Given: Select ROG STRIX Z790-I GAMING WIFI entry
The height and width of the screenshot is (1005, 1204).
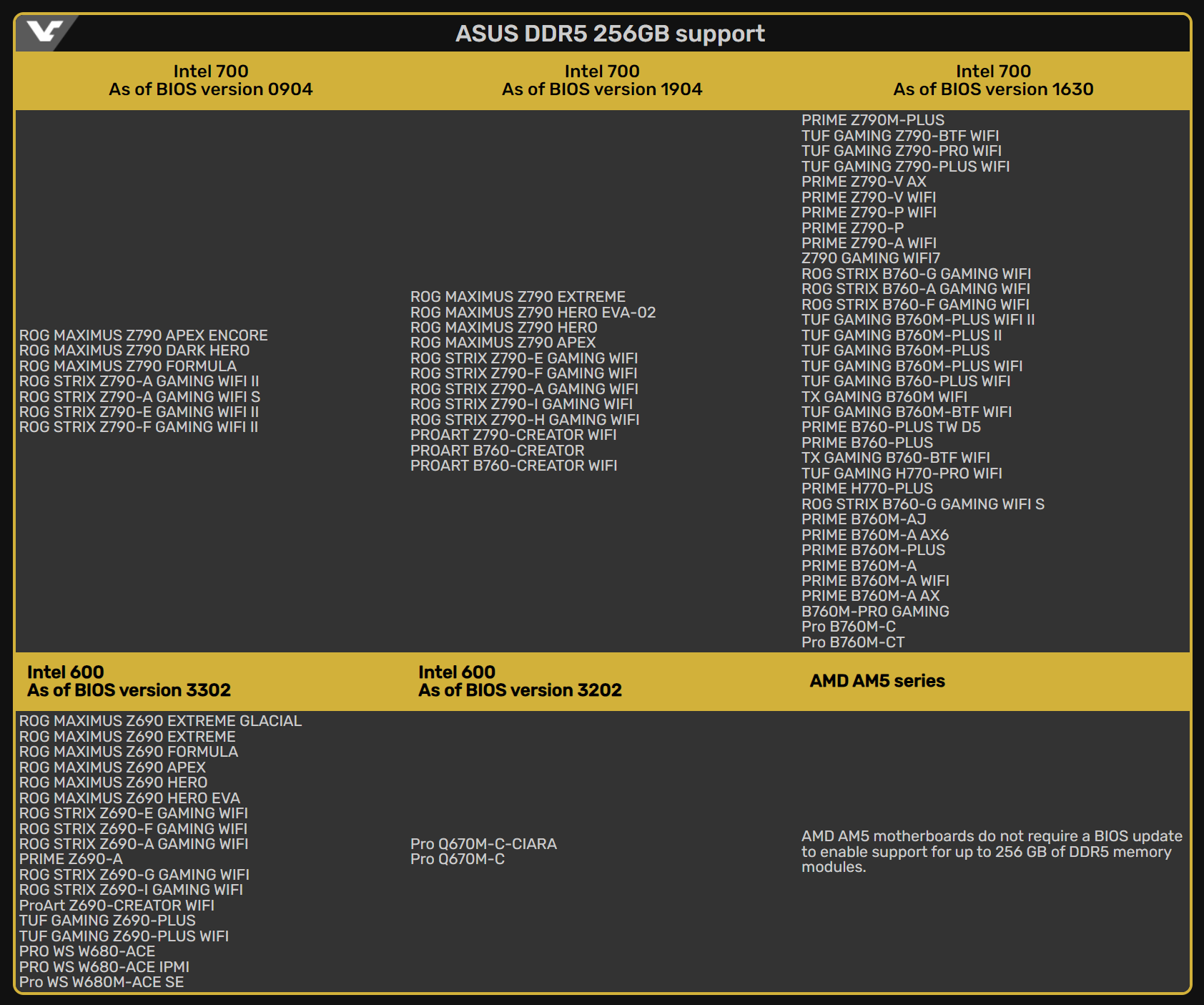Looking at the screenshot, I should coord(522,404).
